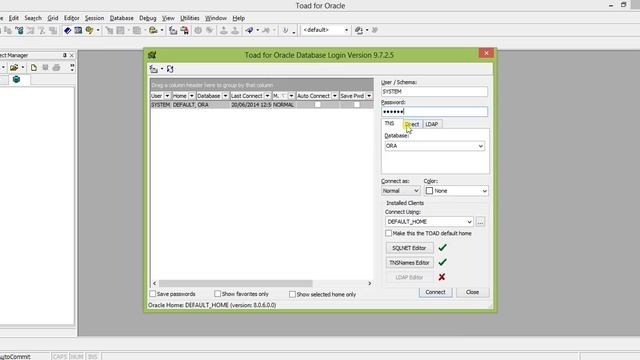Click the connection grid horizontal scrollbar

236,283
